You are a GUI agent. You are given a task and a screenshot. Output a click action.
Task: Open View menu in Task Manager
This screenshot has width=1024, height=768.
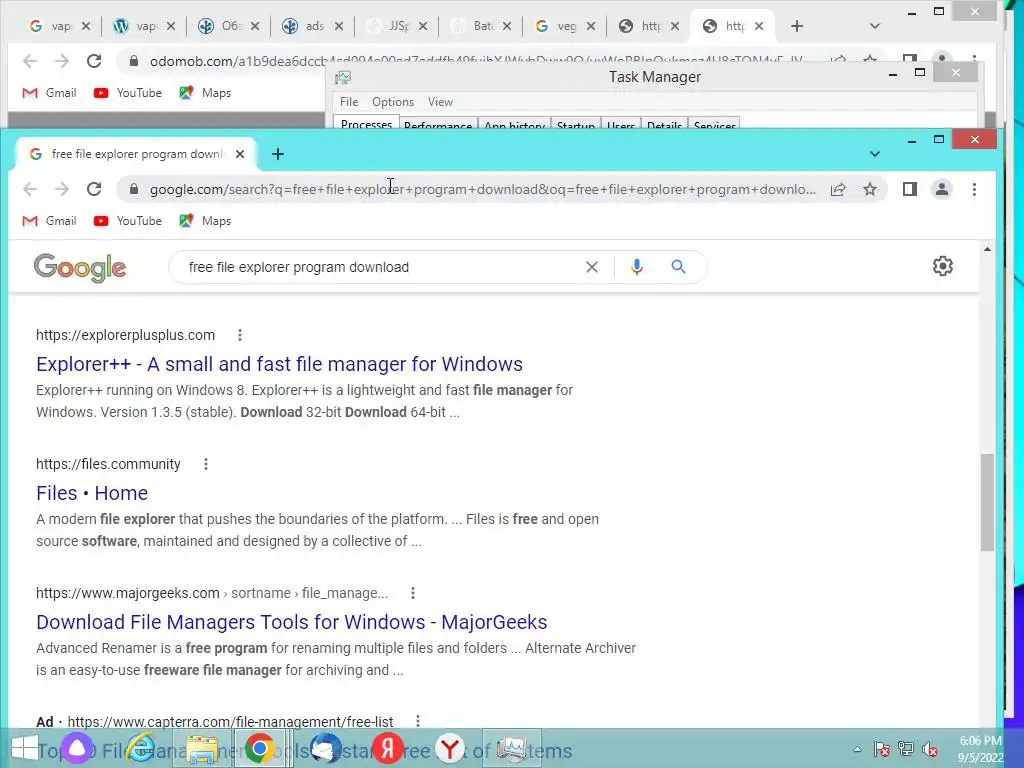tap(440, 102)
